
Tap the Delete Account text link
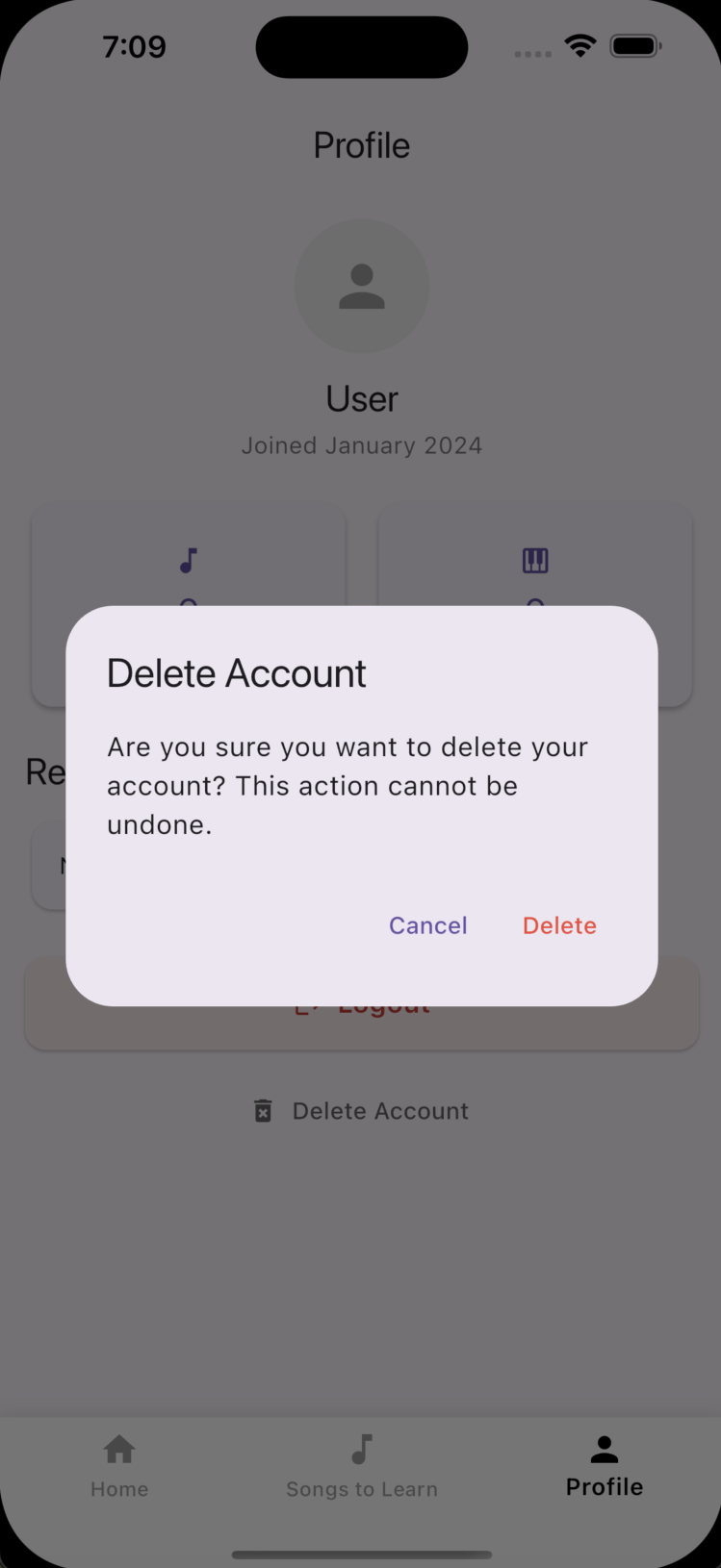tap(380, 1111)
